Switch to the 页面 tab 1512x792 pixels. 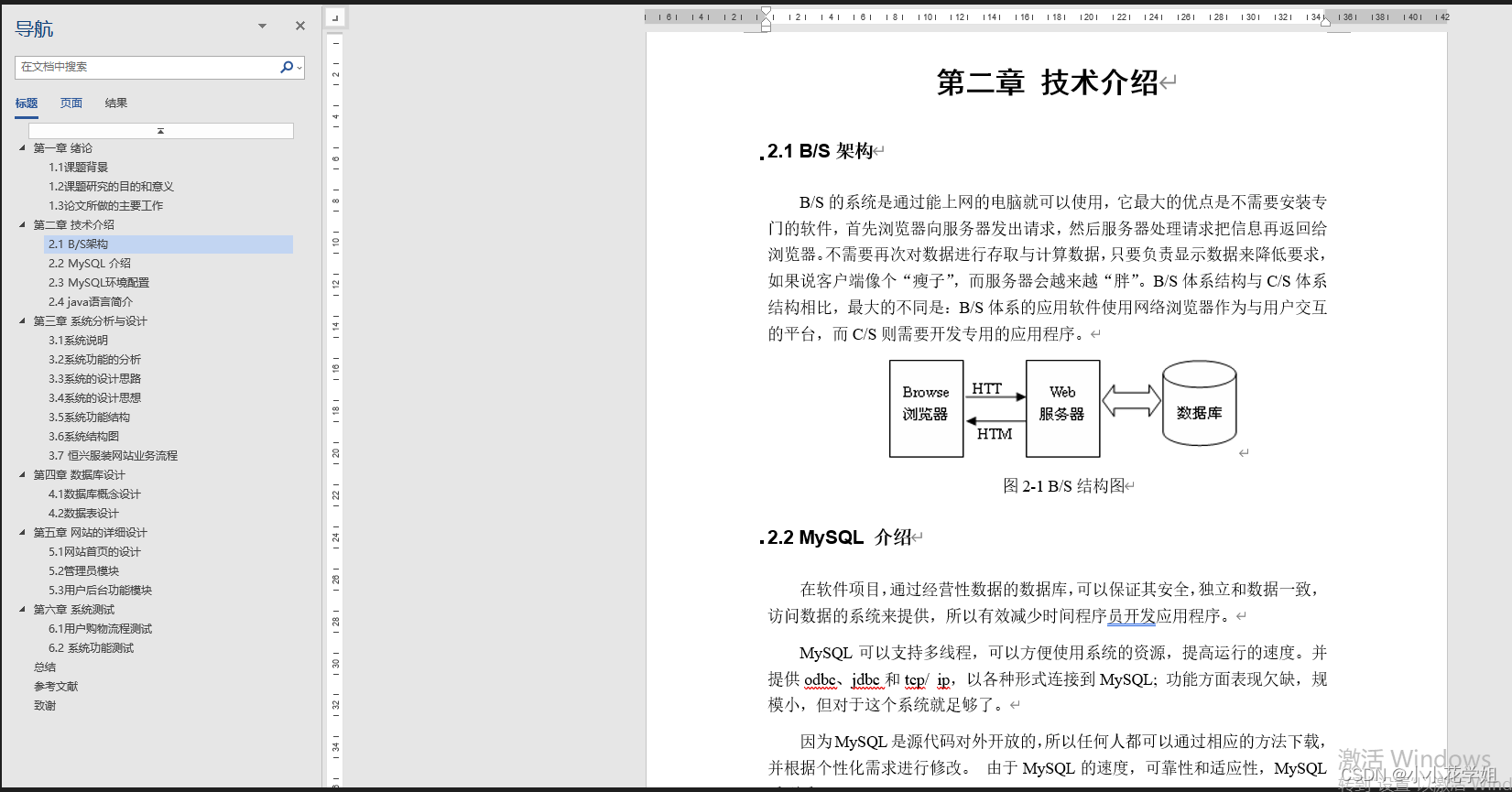(x=71, y=103)
